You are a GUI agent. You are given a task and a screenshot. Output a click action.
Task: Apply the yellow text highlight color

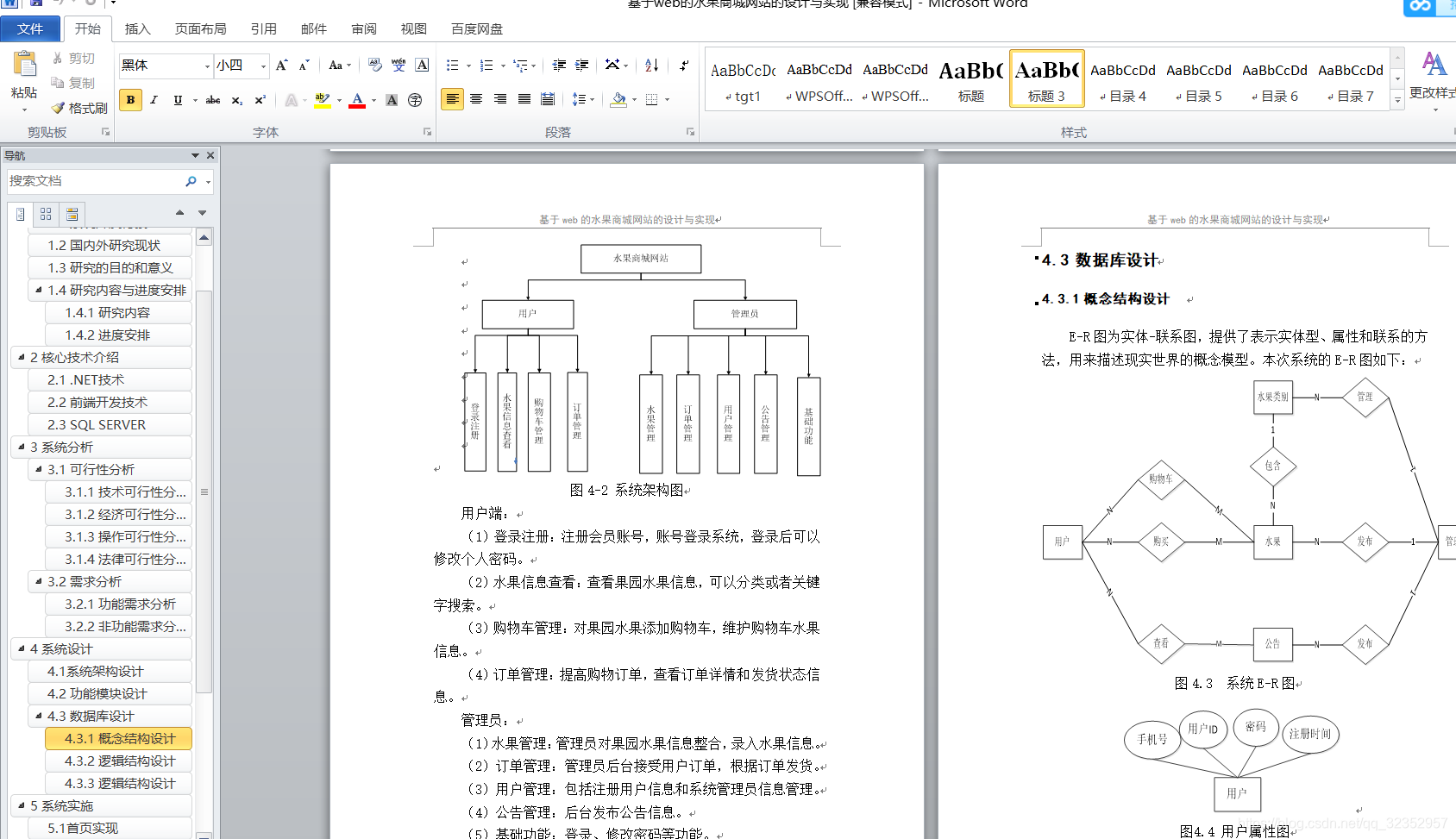[x=322, y=100]
